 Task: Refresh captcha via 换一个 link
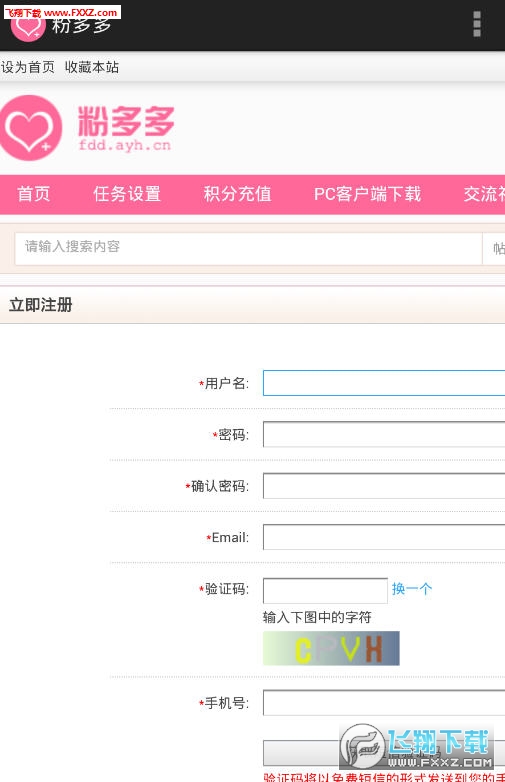point(412,589)
